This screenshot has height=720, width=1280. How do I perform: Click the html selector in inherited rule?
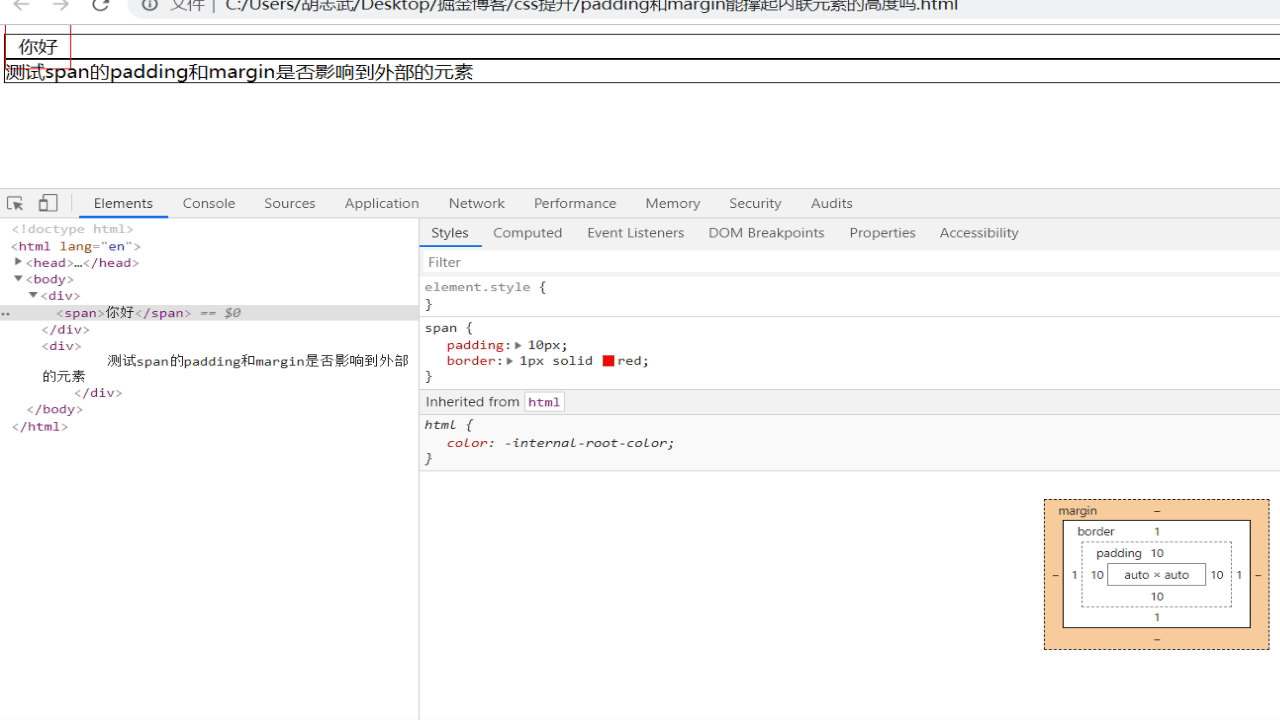point(440,425)
